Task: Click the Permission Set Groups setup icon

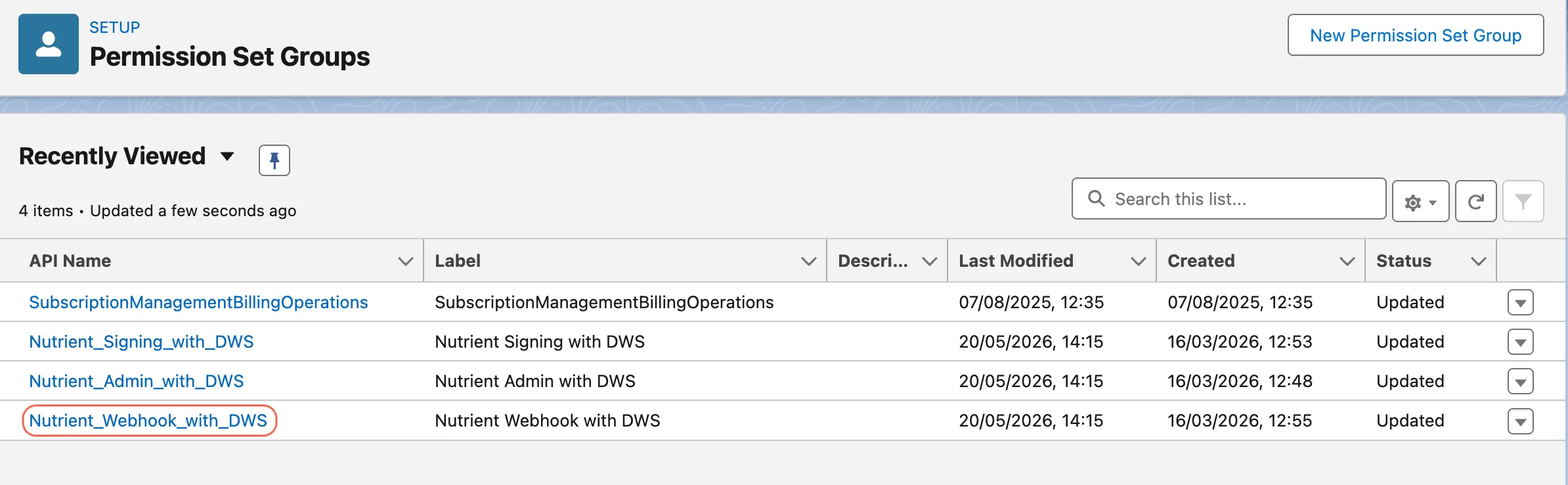Action: pyautogui.click(x=49, y=44)
